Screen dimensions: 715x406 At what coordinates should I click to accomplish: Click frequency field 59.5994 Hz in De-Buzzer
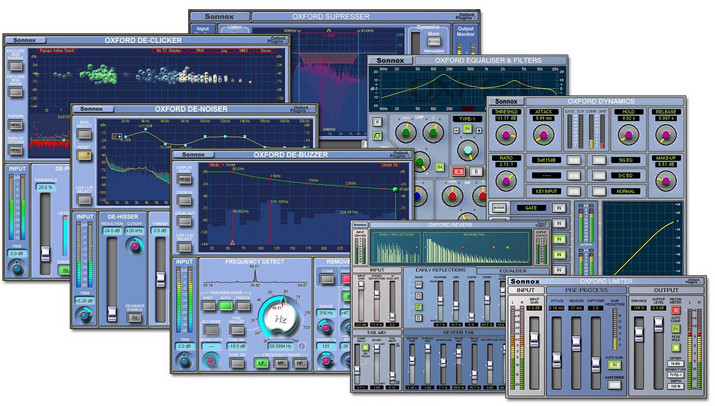click(x=280, y=346)
